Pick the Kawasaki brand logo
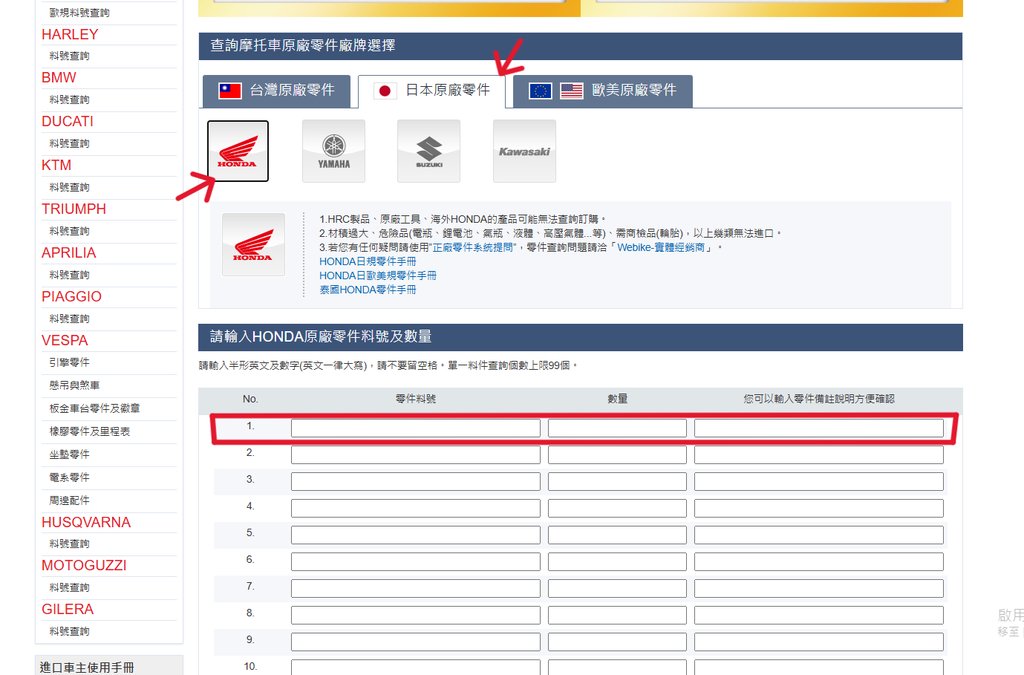 tap(524, 151)
